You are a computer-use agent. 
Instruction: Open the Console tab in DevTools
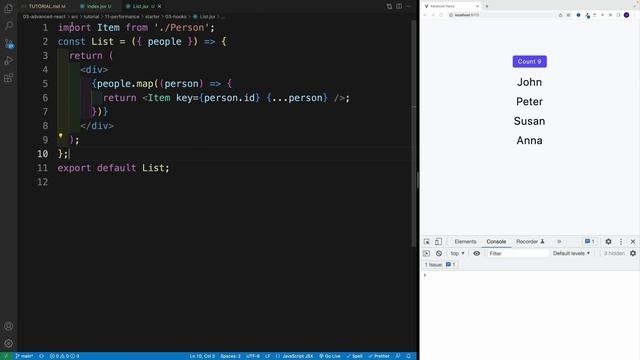coord(496,242)
